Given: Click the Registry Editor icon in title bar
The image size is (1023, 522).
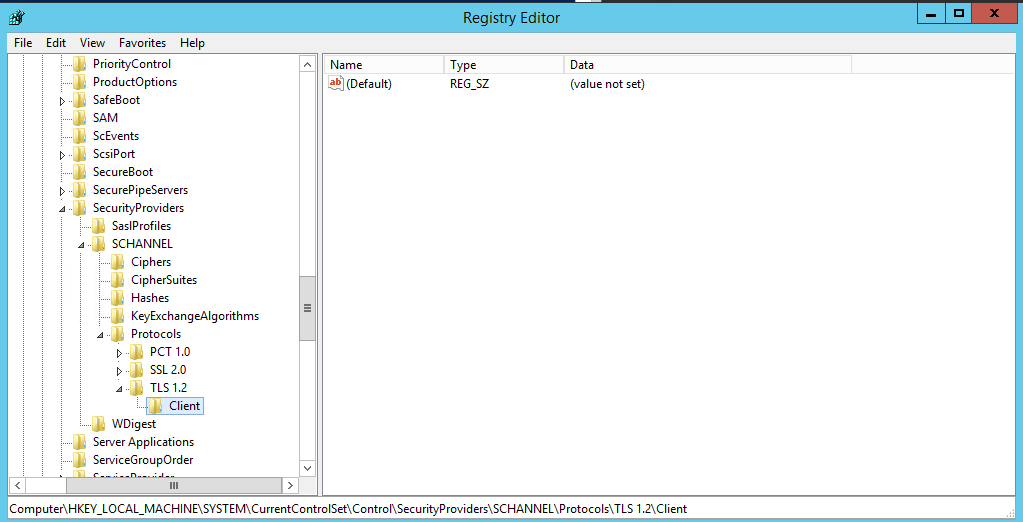Looking at the screenshot, I should click(17, 17).
